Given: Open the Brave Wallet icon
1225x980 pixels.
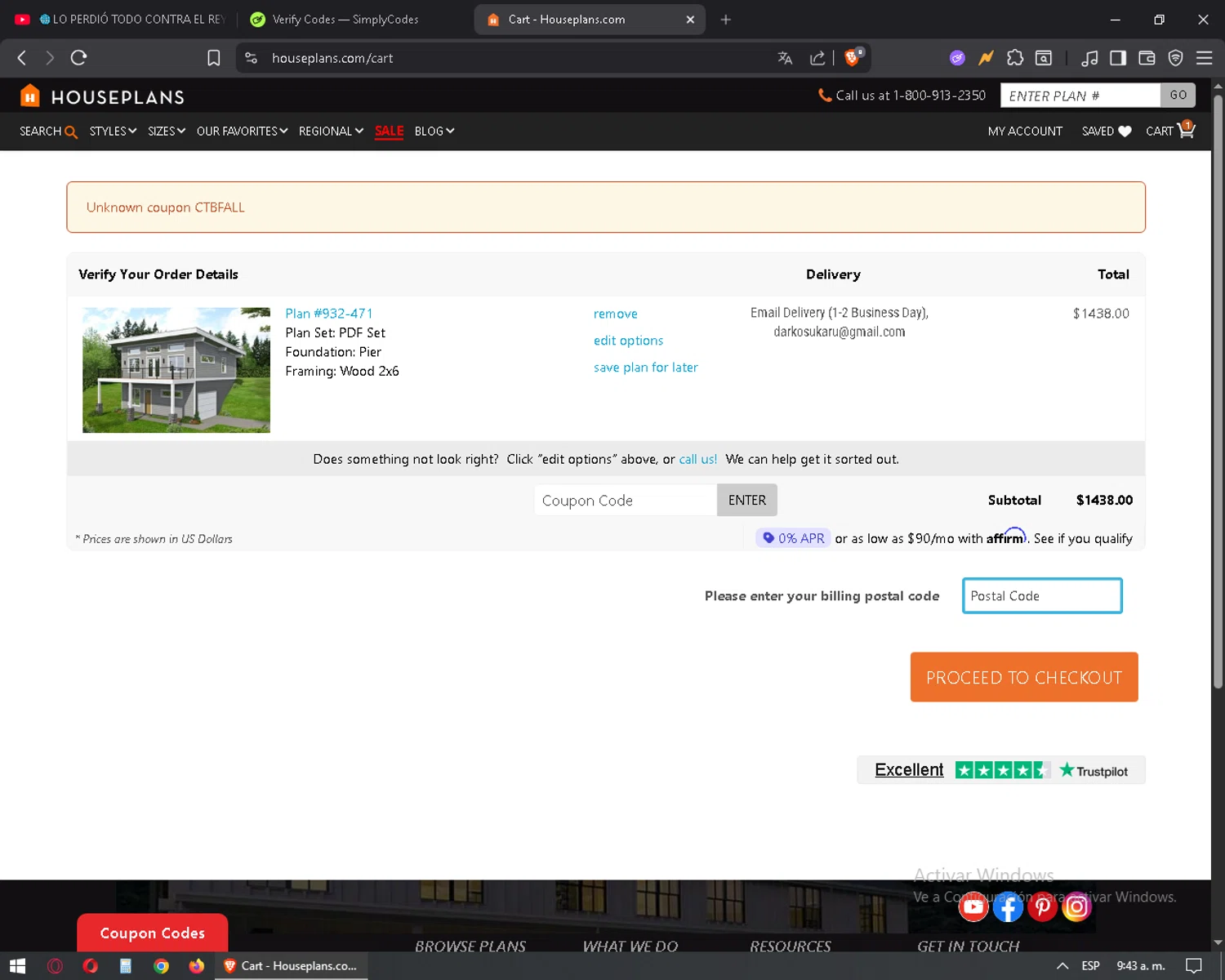Looking at the screenshot, I should 1147,58.
